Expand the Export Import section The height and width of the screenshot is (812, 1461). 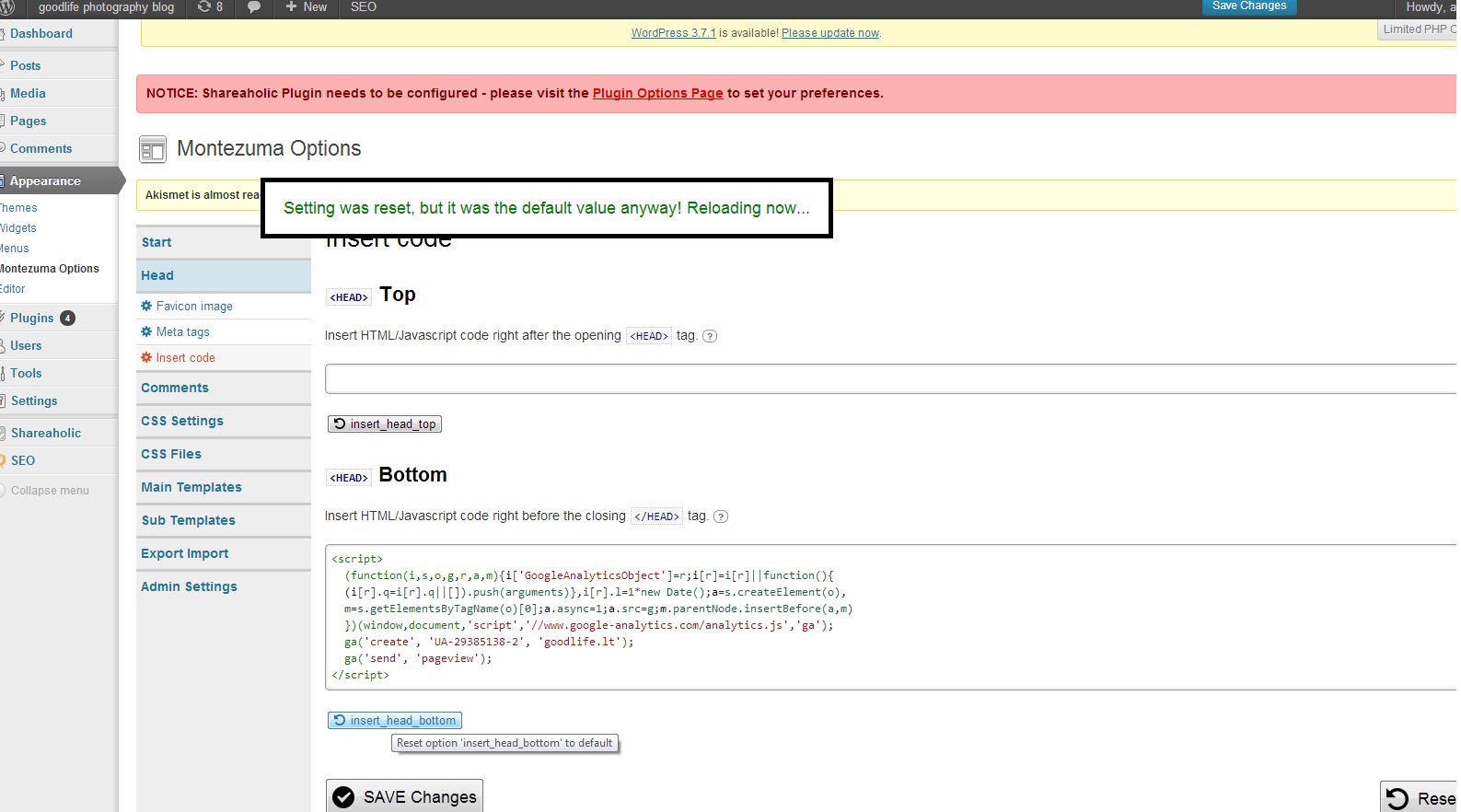pos(224,553)
